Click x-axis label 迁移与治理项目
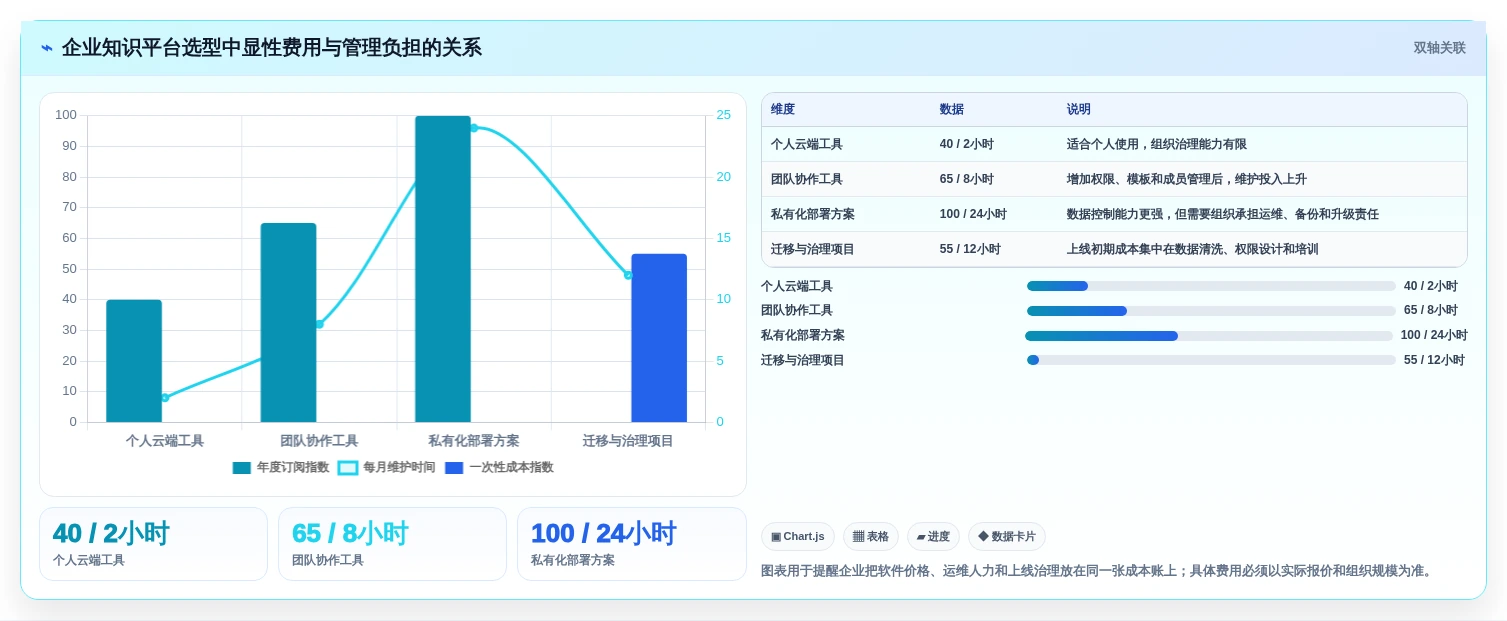 click(628, 441)
